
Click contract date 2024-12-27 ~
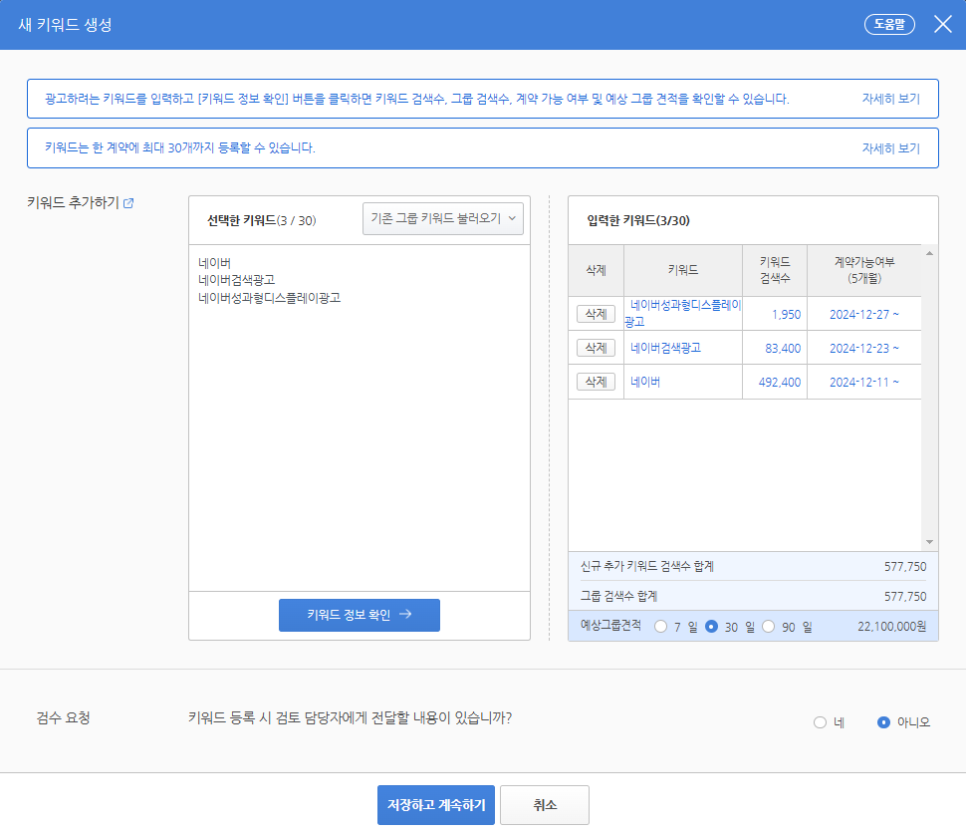(x=864, y=314)
